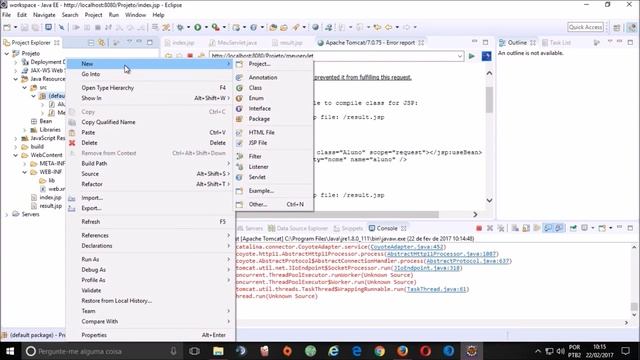Open the browser URL dropdown arrow
Viewport: 640px width, 360px height.
click(x=460, y=56)
